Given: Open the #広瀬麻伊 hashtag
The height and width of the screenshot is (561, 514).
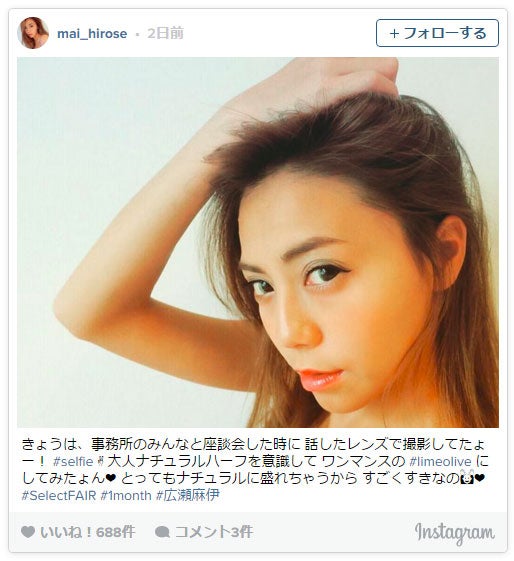Looking at the screenshot, I should tap(188, 496).
